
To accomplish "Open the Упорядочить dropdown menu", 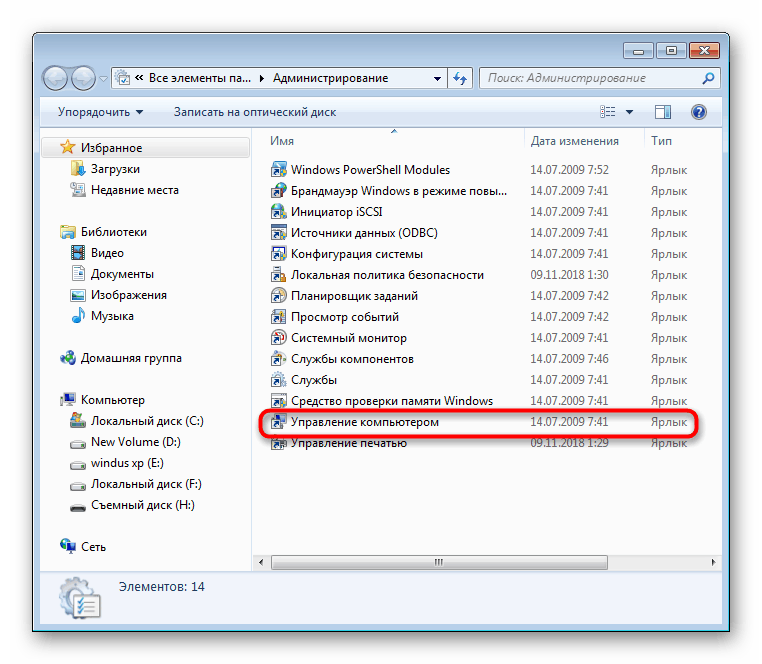I will point(100,112).
